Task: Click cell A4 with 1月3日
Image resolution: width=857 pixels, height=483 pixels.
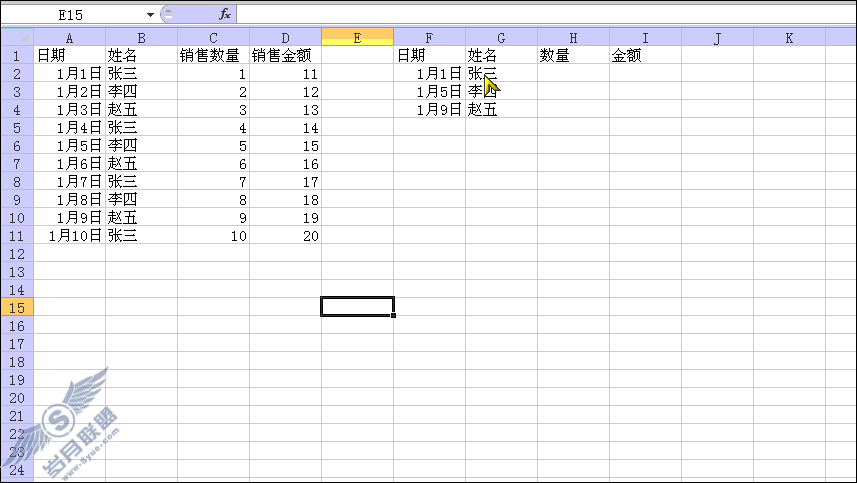Action: click(69, 109)
